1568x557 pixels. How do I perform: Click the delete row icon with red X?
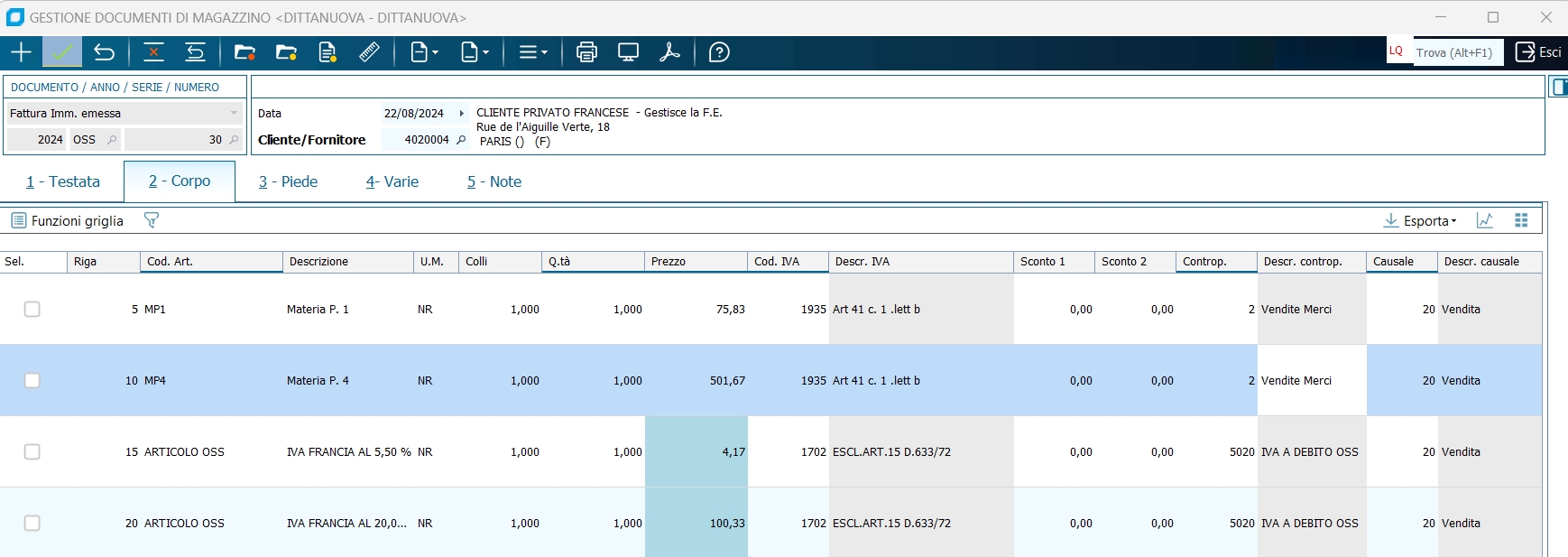point(153,52)
